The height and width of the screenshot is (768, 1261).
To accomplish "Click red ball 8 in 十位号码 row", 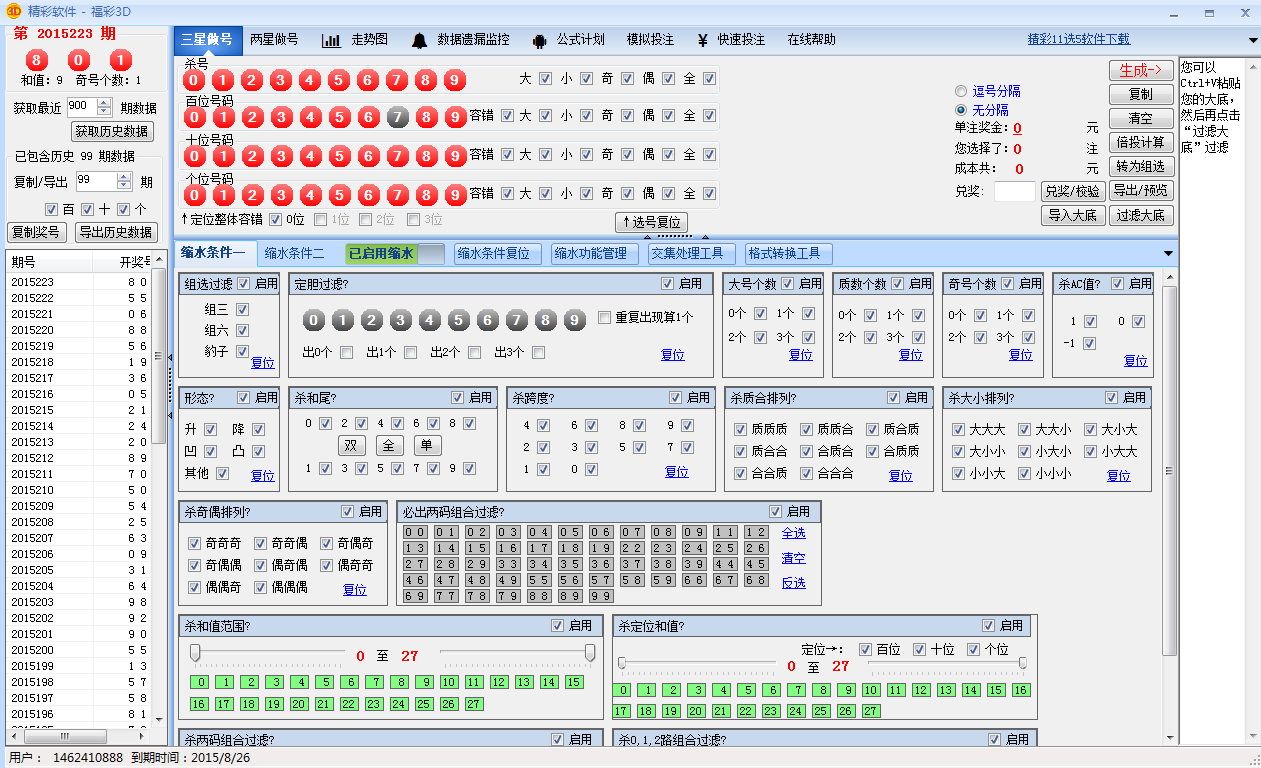I will click(x=426, y=156).
